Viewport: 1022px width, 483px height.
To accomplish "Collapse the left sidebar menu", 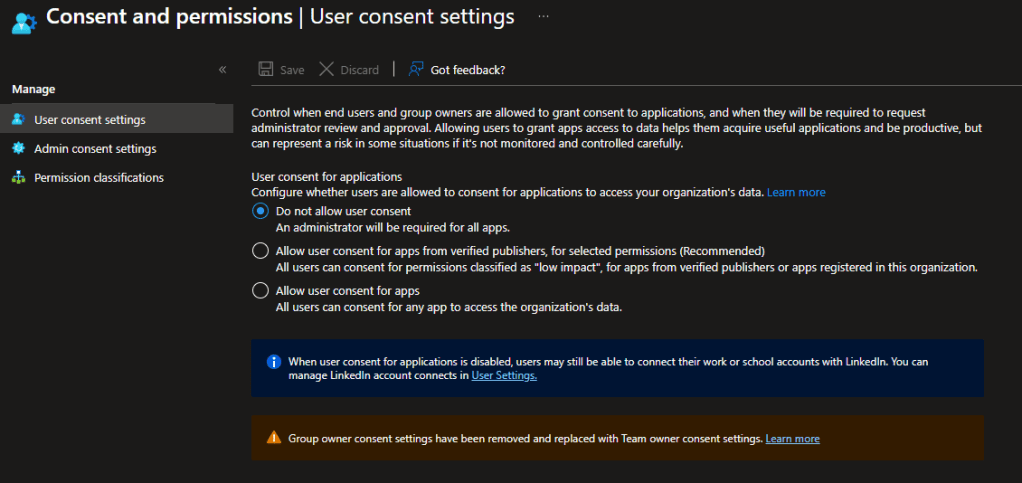I will click(x=222, y=70).
